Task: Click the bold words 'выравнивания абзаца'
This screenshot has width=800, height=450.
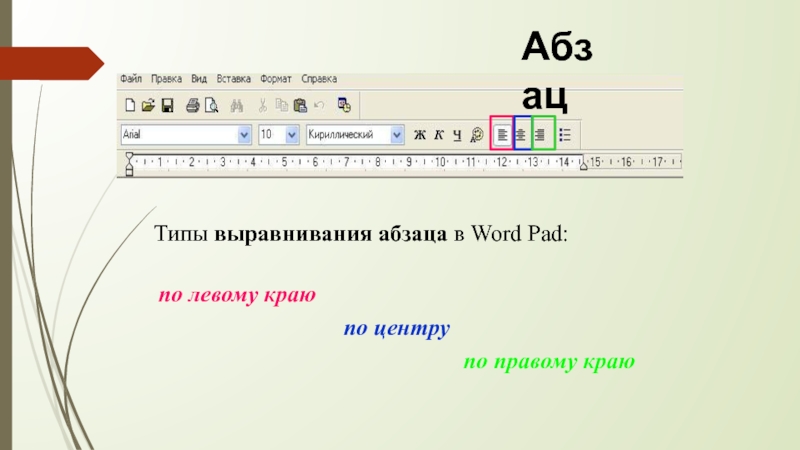Action: pos(330,234)
